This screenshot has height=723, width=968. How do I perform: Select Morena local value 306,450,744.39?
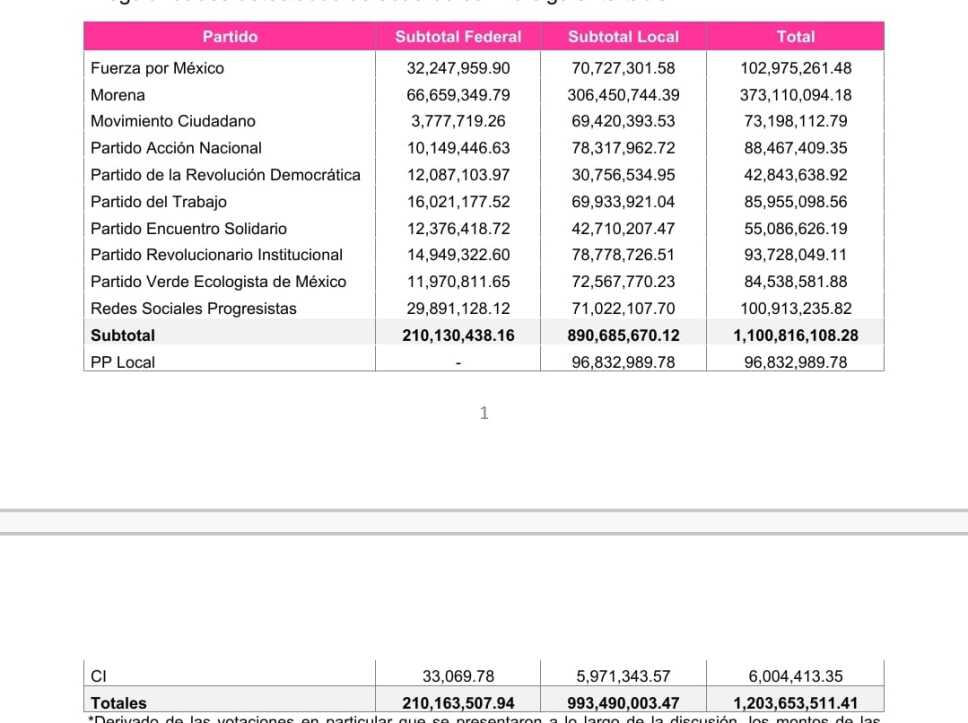[624, 95]
